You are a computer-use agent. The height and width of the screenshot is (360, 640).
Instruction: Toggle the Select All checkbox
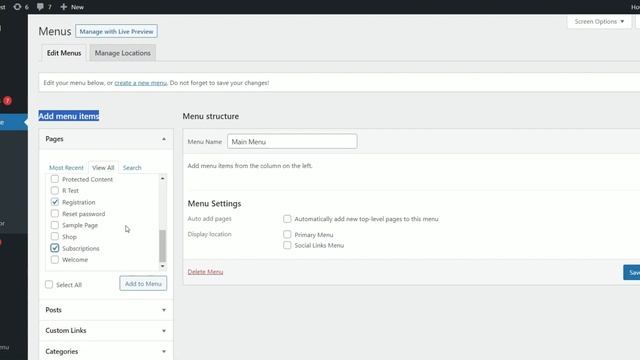(x=49, y=284)
